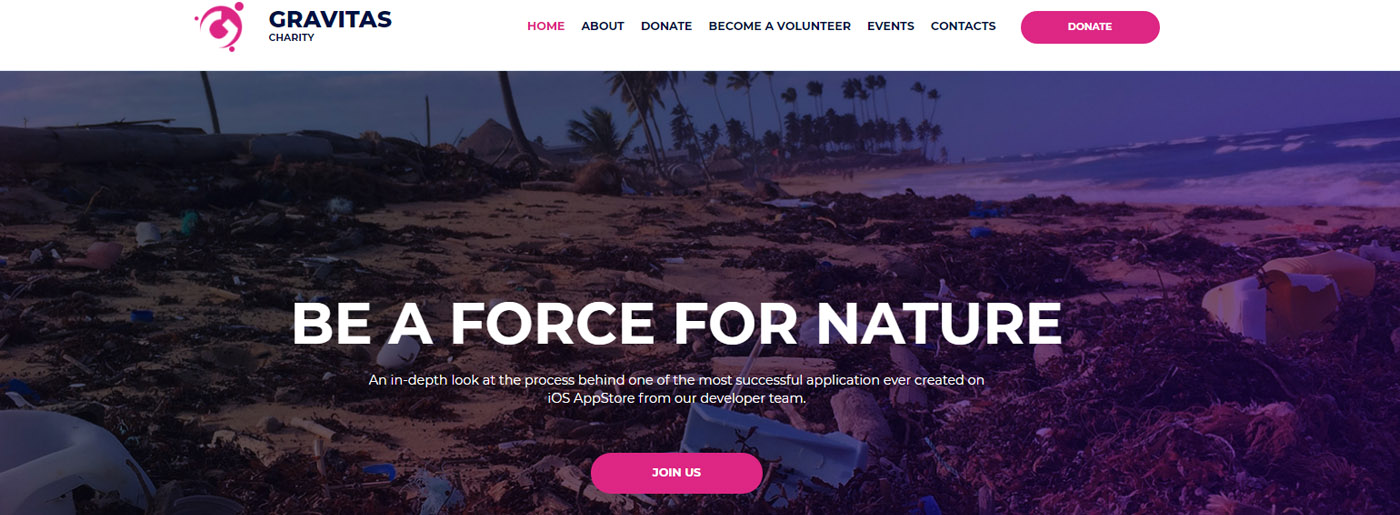Click the JOIN US button
This screenshot has height=515, width=1400.
[676, 472]
